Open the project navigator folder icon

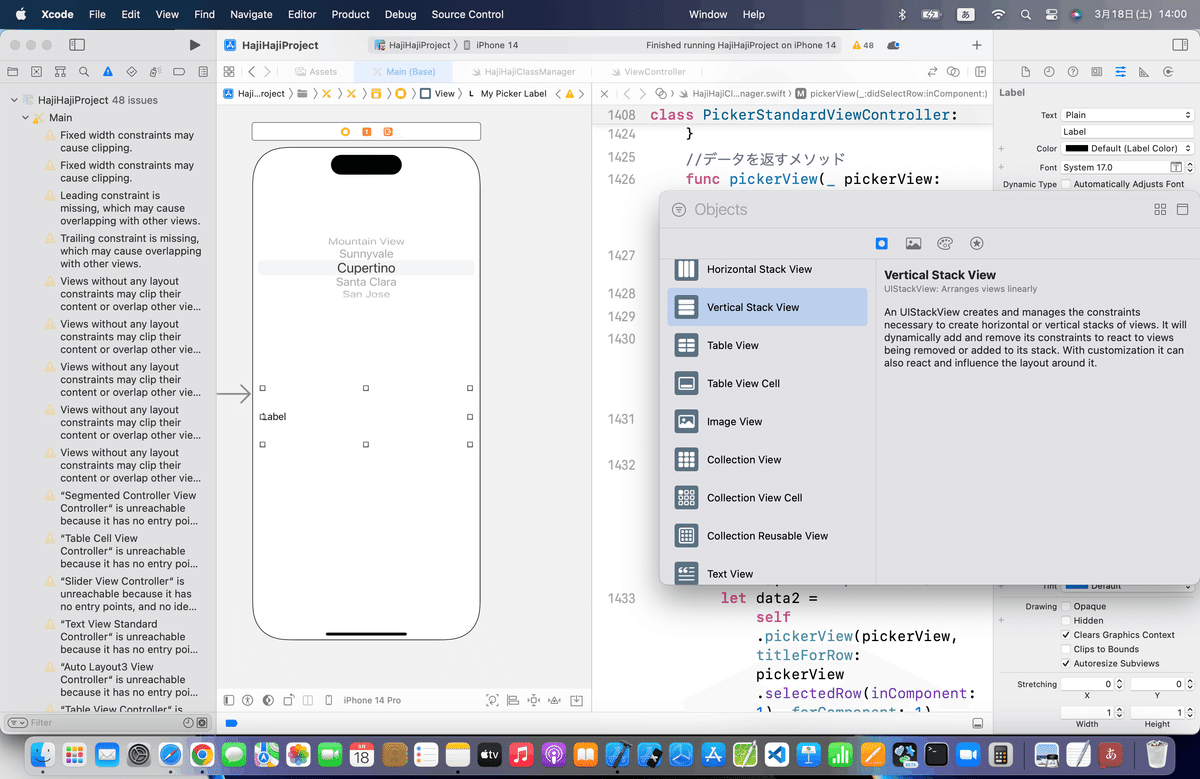(13, 72)
